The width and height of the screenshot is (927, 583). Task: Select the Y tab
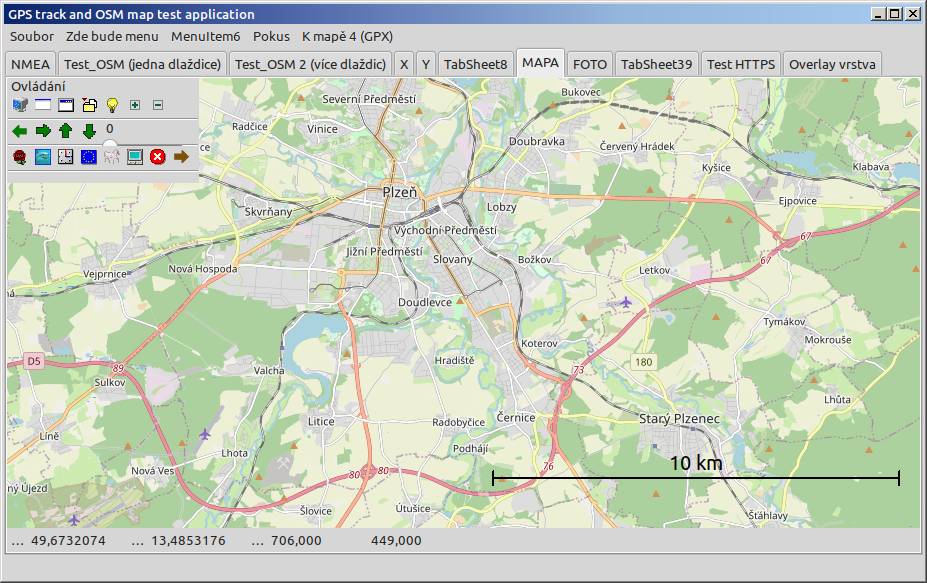426,64
